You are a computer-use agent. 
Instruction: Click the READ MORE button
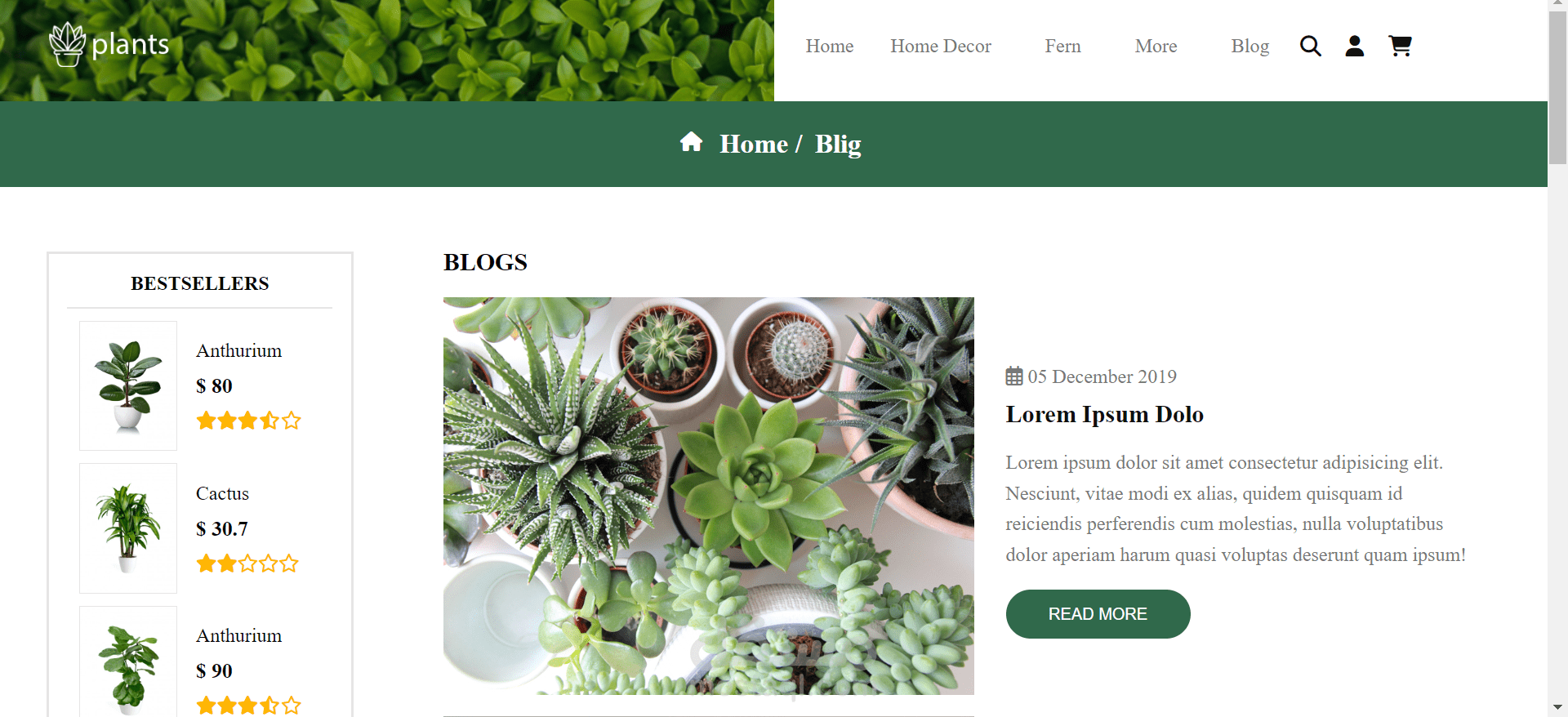point(1098,614)
